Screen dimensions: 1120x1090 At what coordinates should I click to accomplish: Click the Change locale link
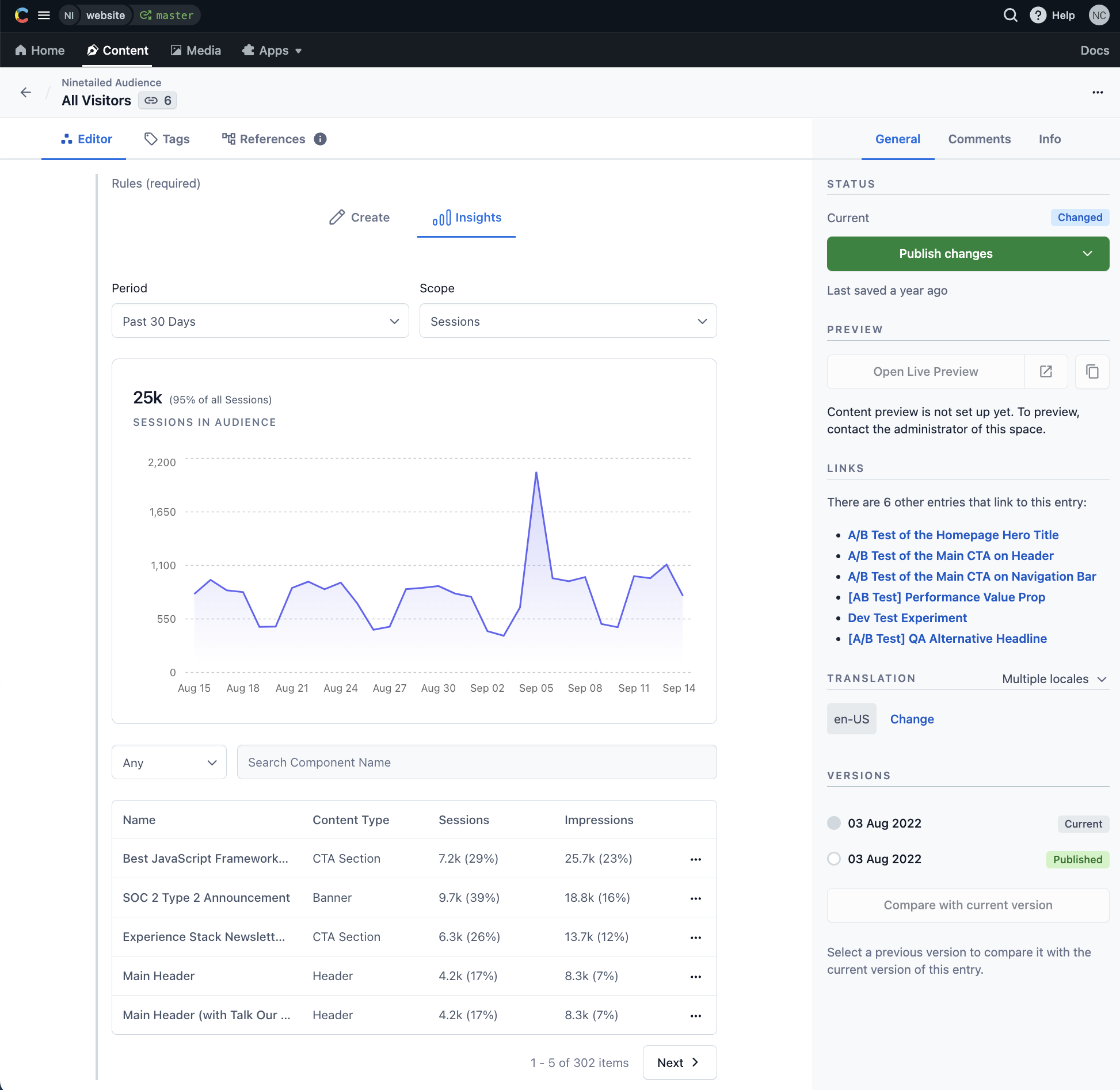912,719
